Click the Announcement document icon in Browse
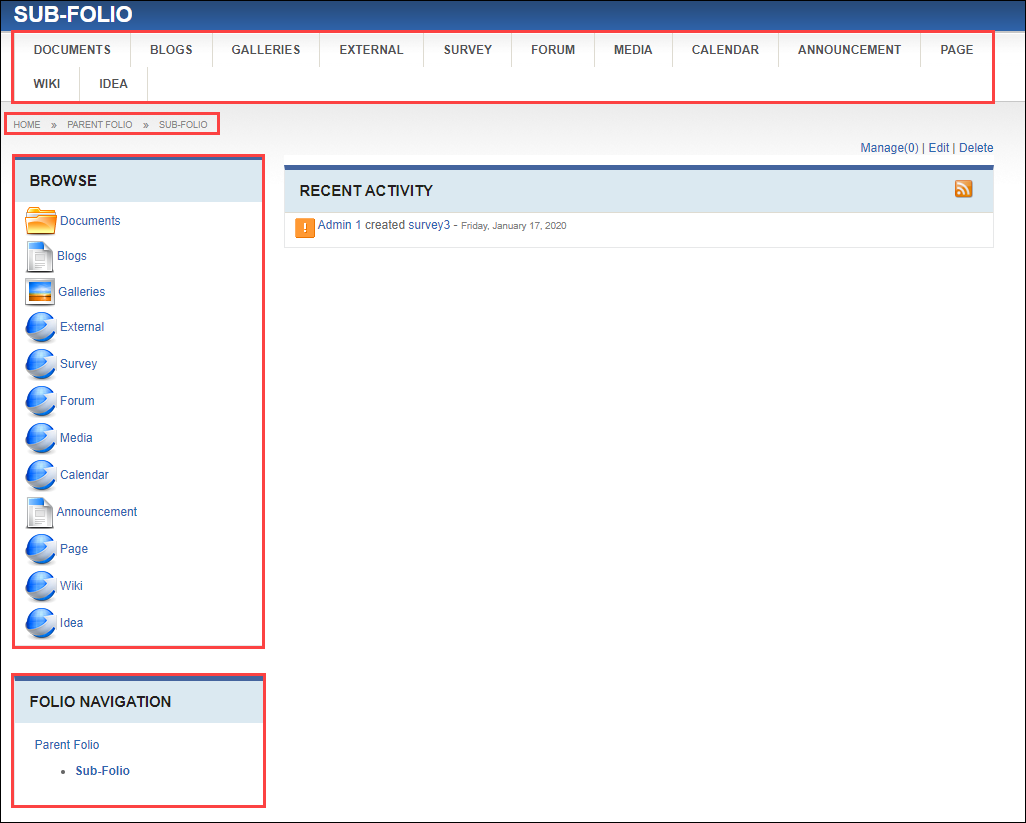This screenshot has height=823, width=1026. [x=39, y=512]
